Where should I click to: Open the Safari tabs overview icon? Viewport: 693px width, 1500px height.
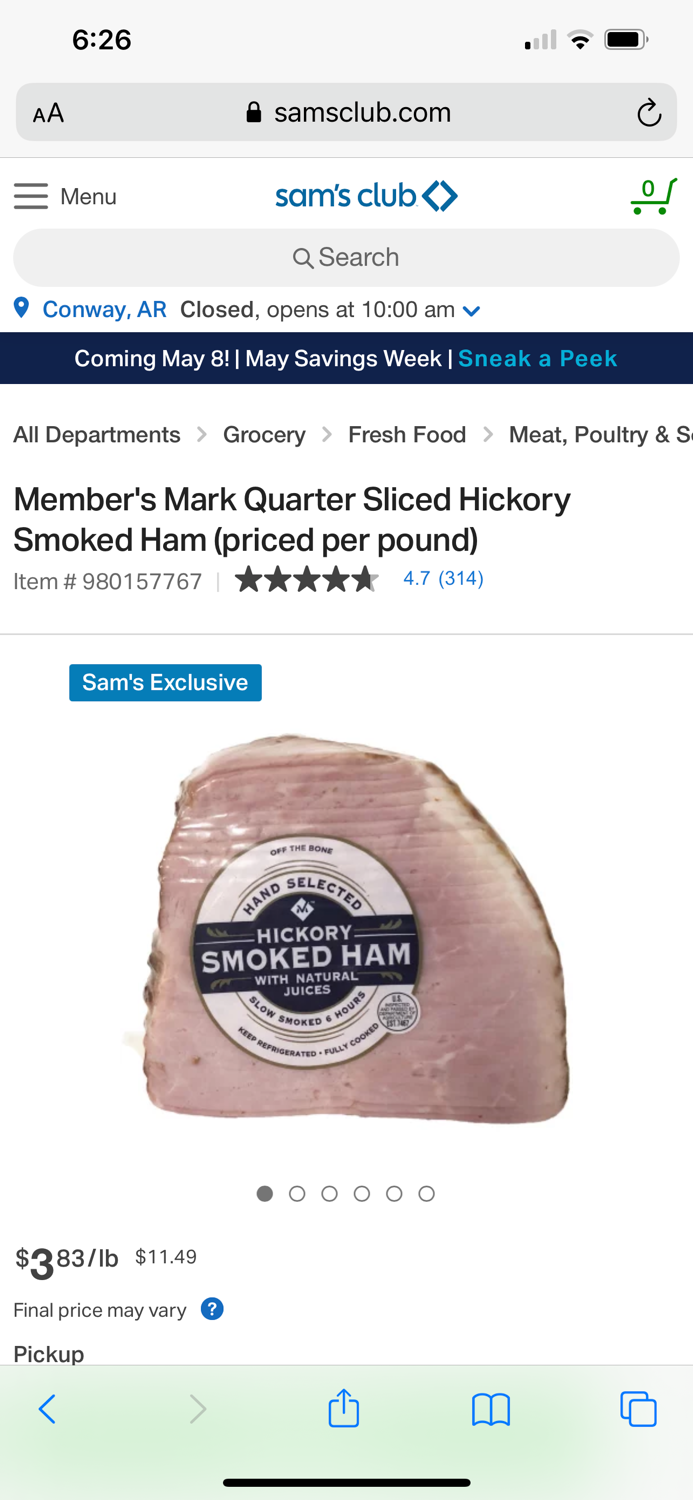click(638, 1408)
